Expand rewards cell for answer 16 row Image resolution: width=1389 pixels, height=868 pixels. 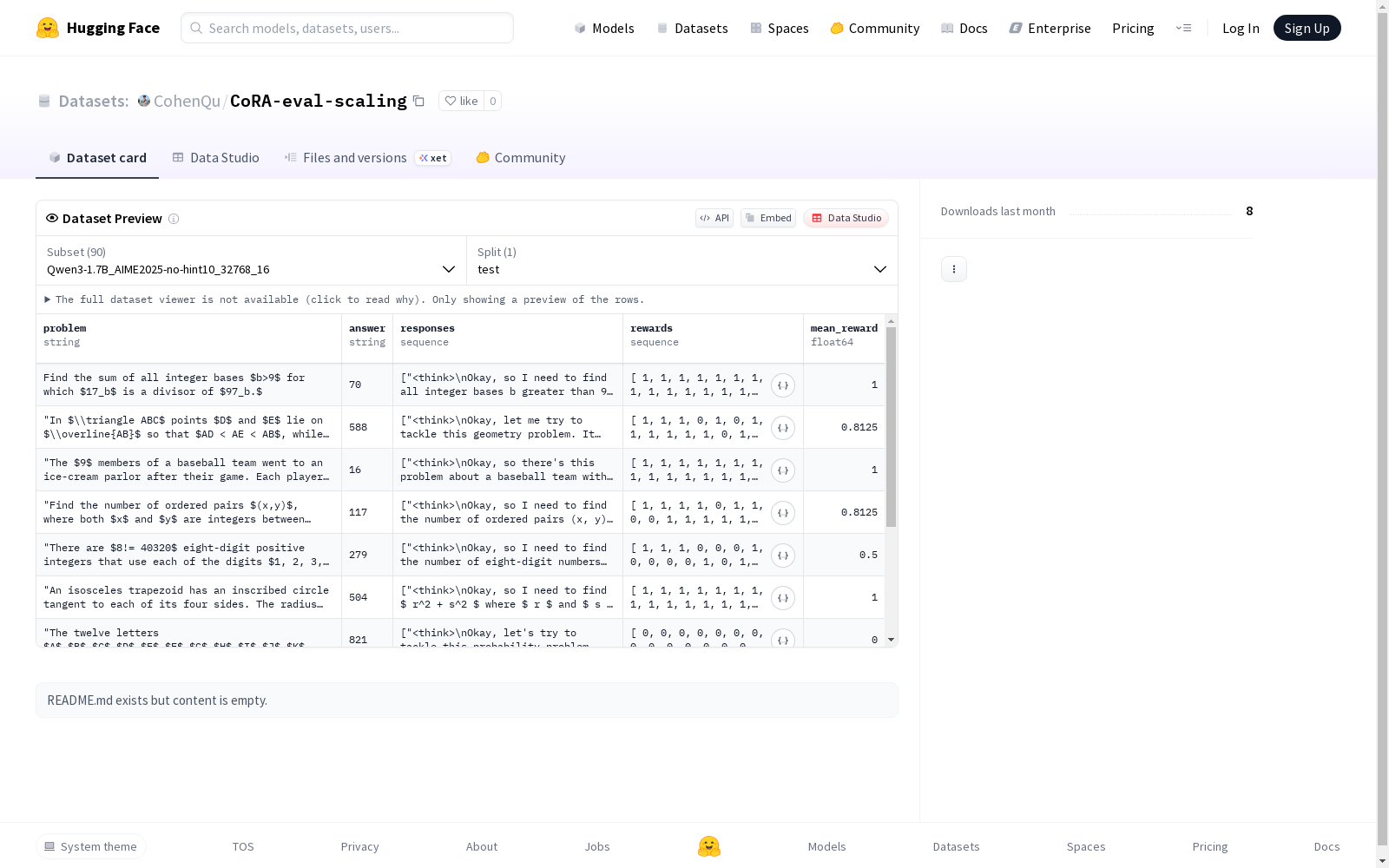pyautogui.click(x=783, y=470)
